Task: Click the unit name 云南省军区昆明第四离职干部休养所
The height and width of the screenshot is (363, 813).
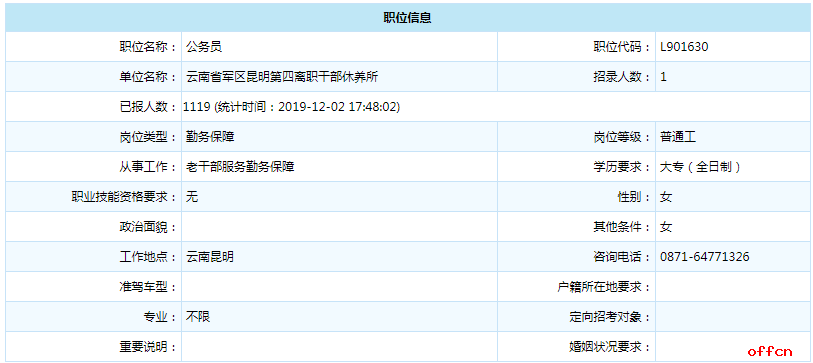Action: (x=283, y=77)
